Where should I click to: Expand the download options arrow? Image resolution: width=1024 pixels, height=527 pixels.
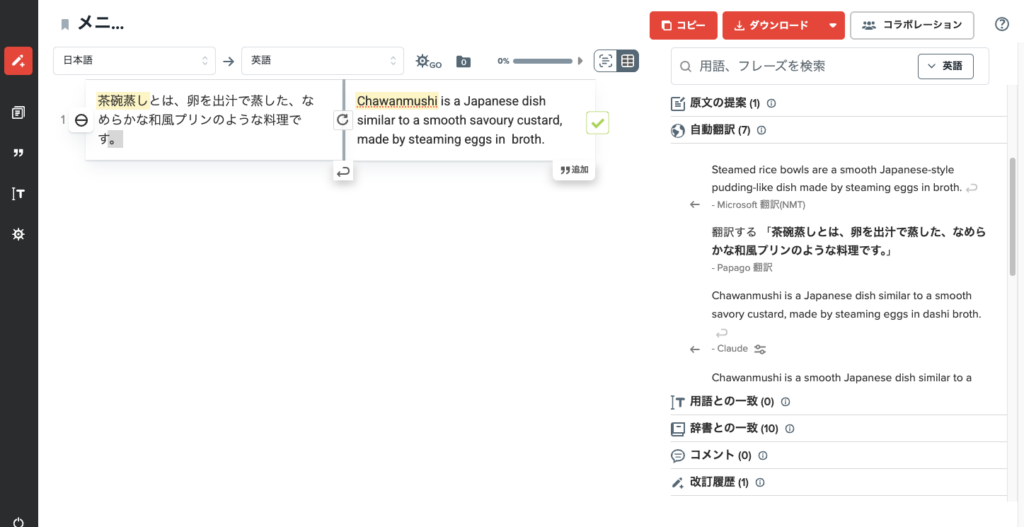[x=832, y=25]
